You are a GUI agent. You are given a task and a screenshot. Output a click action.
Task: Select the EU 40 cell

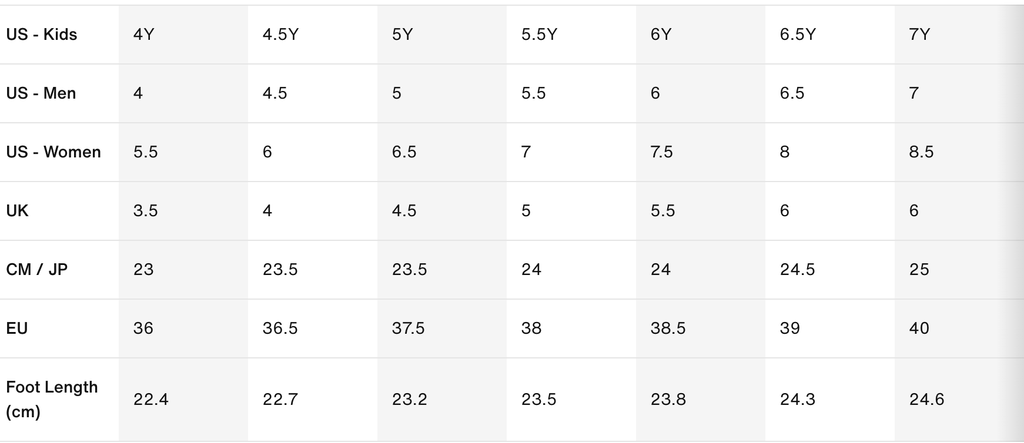coord(920,328)
